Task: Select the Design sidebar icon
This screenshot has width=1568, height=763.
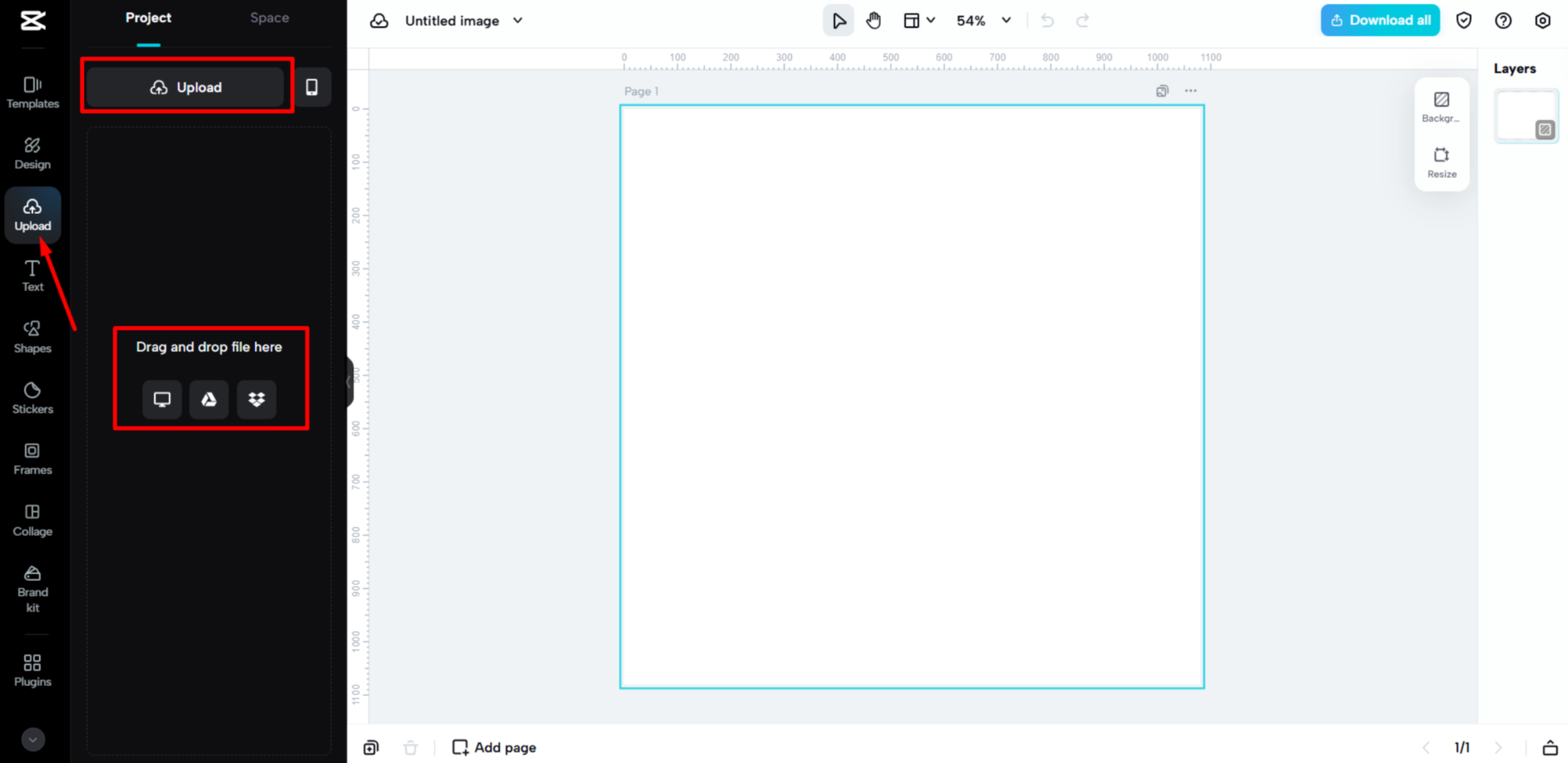Action: (32, 152)
